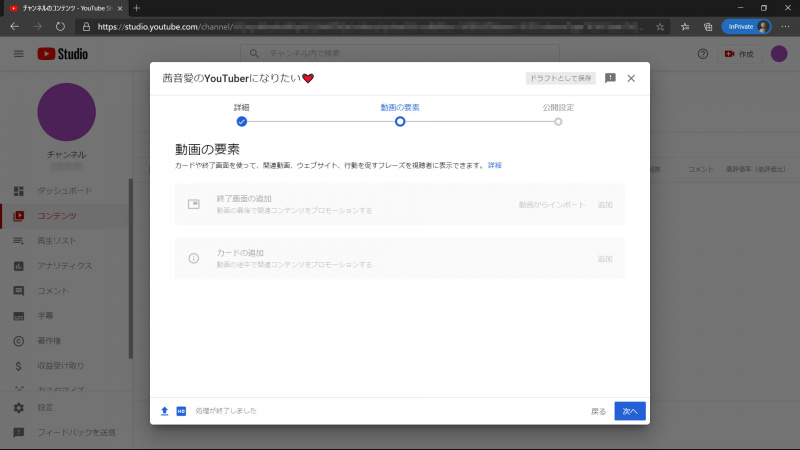Image resolution: width=800 pixels, height=450 pixels.
Task: Click the browser back arrow
Action: (15, 27)
